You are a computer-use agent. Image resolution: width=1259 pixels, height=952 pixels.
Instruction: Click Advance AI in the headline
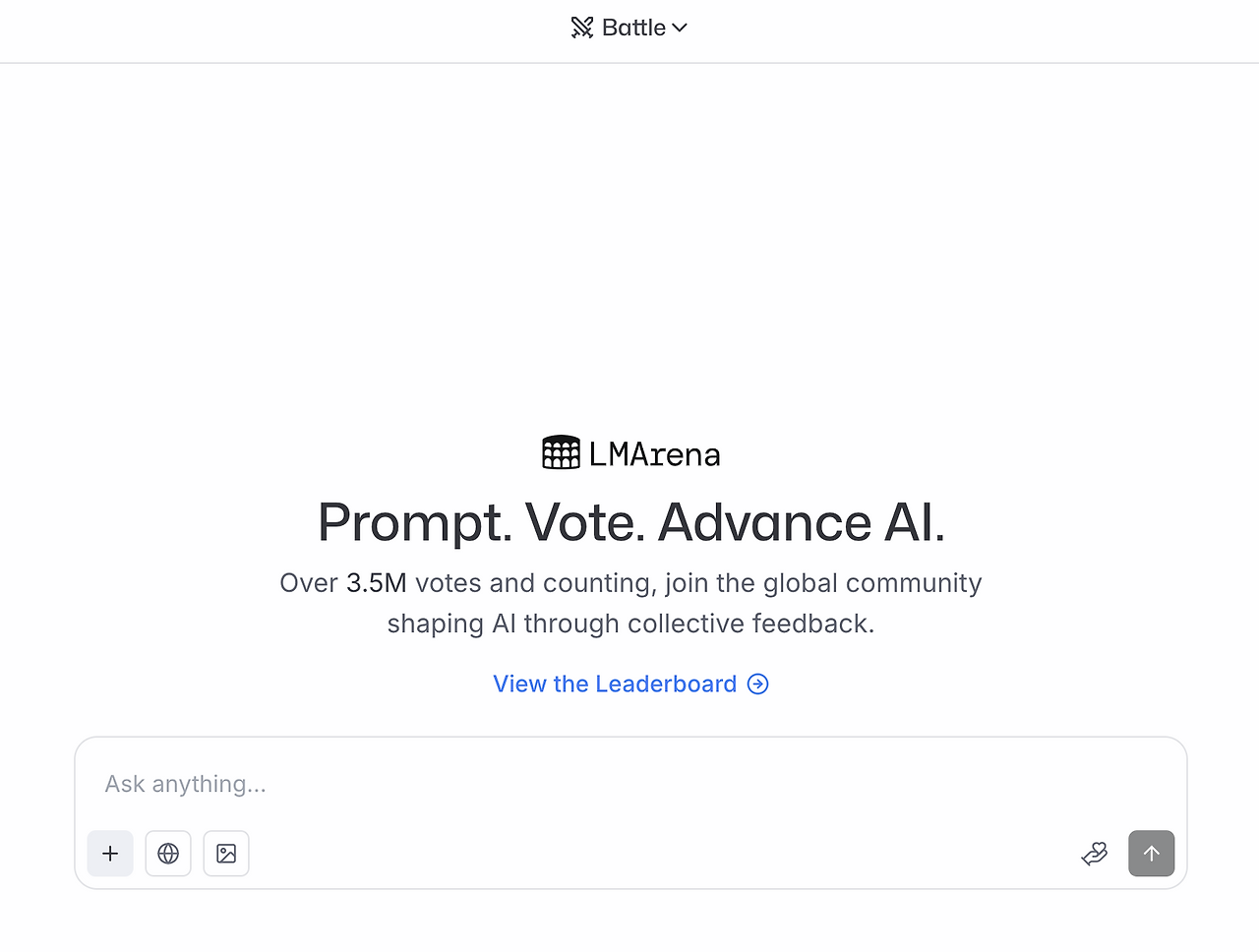[801, 522]
